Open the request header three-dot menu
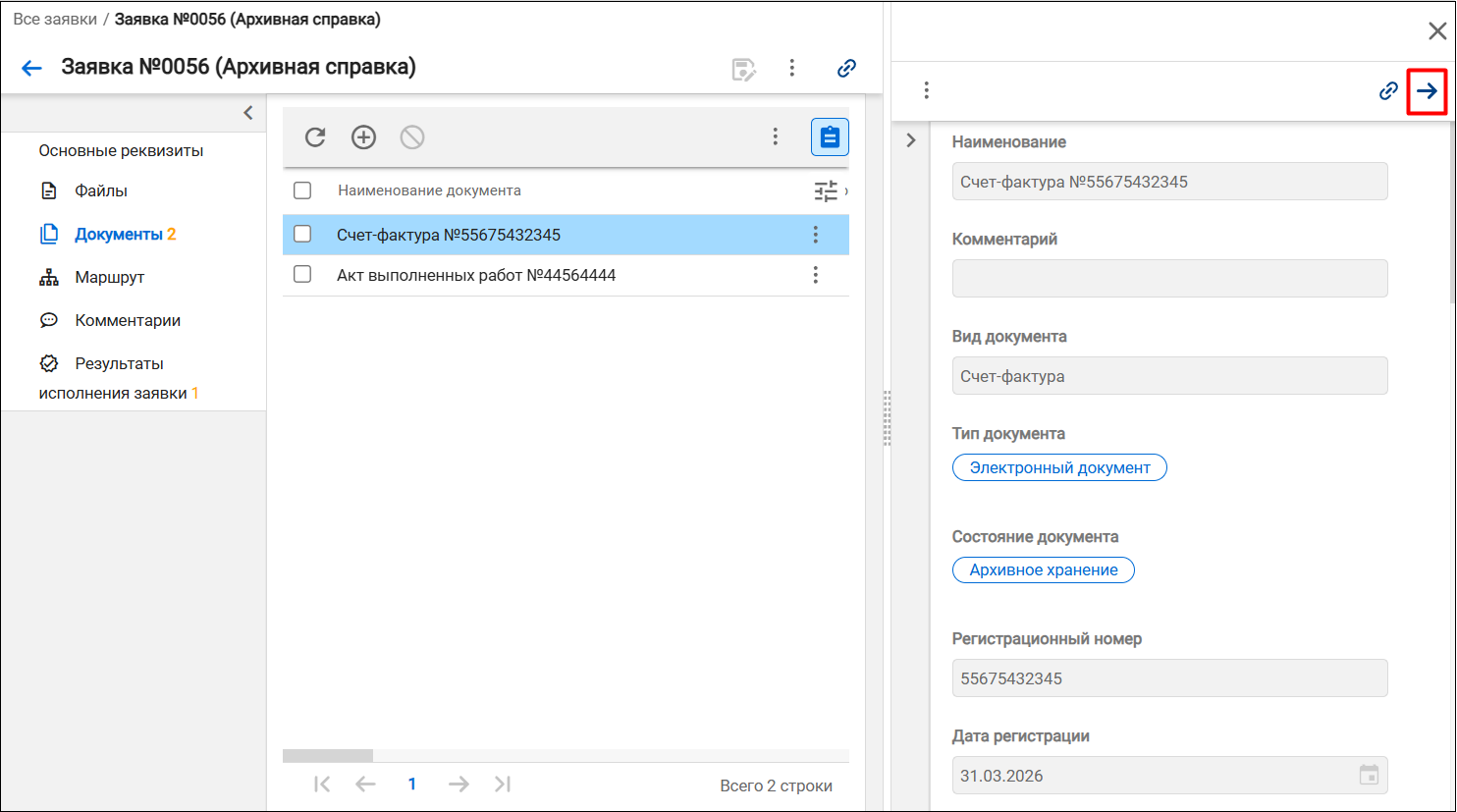This screenshot has width=1457, height=812. (x=792, y=68)
